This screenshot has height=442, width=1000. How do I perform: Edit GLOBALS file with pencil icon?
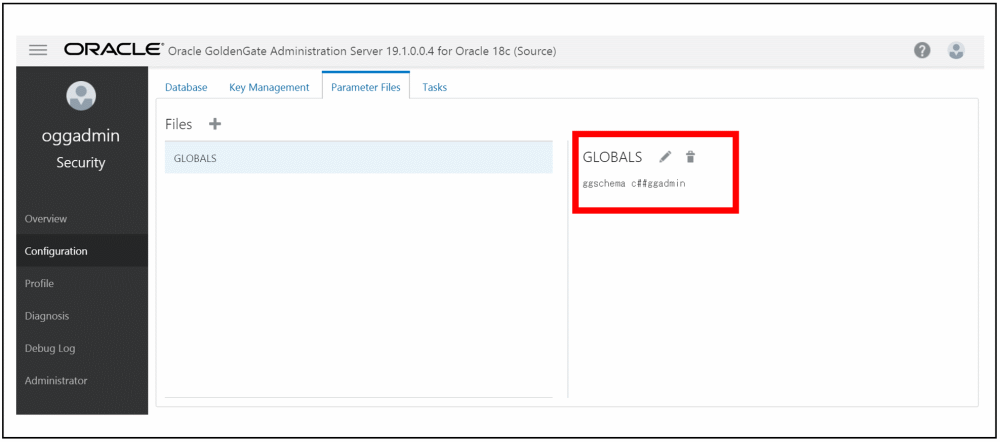665,157
